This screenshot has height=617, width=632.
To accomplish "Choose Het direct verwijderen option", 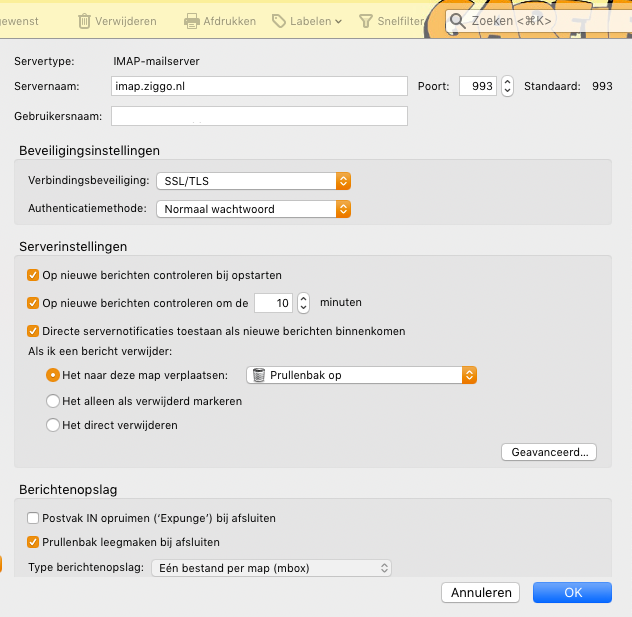I will click(53, 425).
